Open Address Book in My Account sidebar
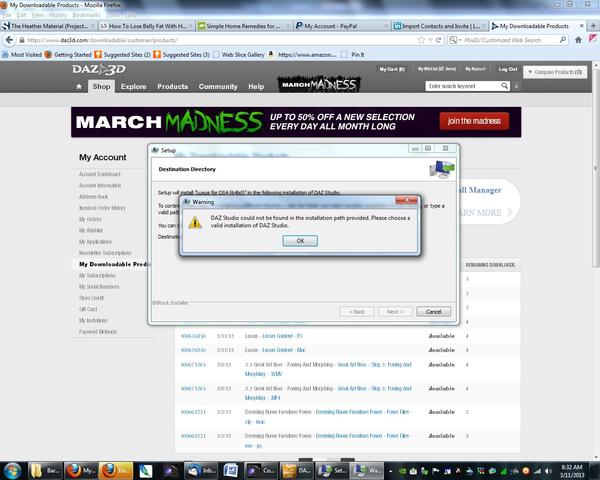The image size is (600, 480). click(x=93, y=197)
